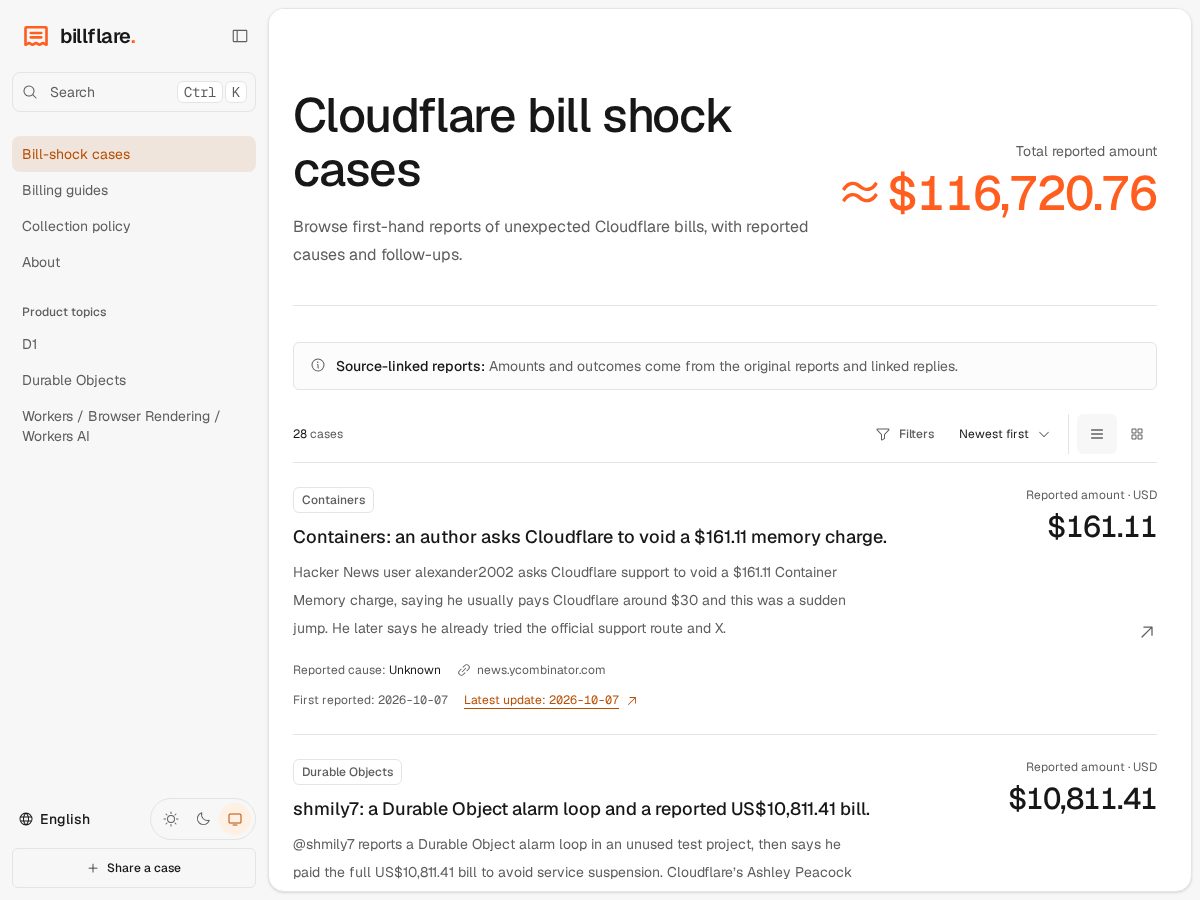This screenshot has height=900, width=1200.
Task: Click "Reported cause: Unknown" text
Action: [x=367, y=670]
